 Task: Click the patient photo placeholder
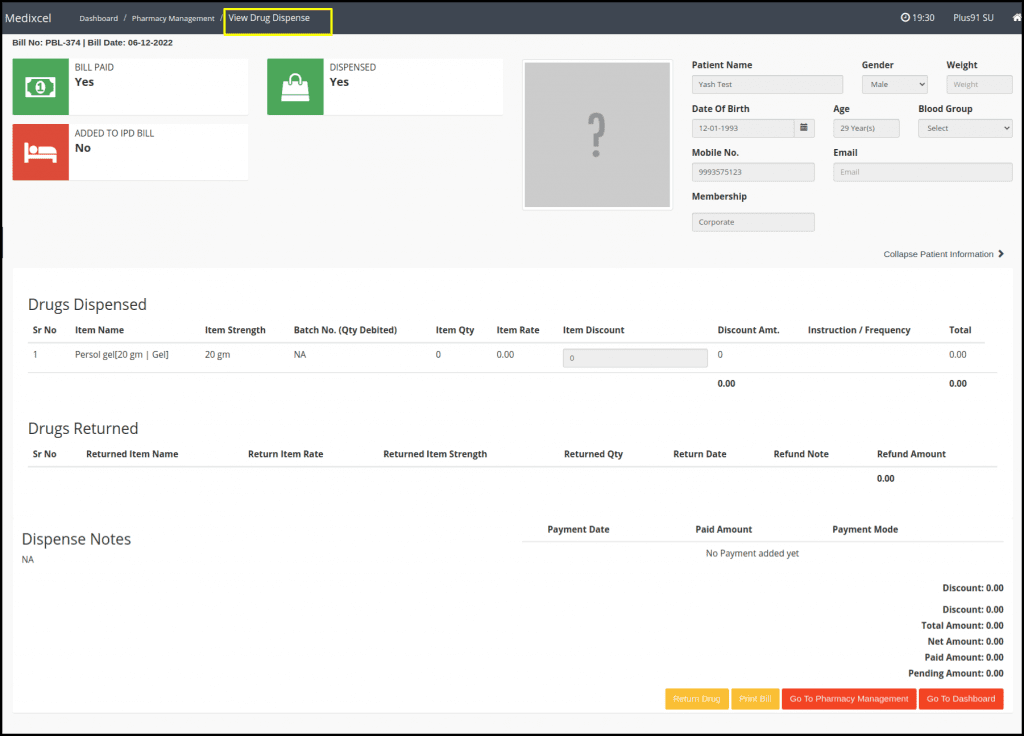[597, 134]
